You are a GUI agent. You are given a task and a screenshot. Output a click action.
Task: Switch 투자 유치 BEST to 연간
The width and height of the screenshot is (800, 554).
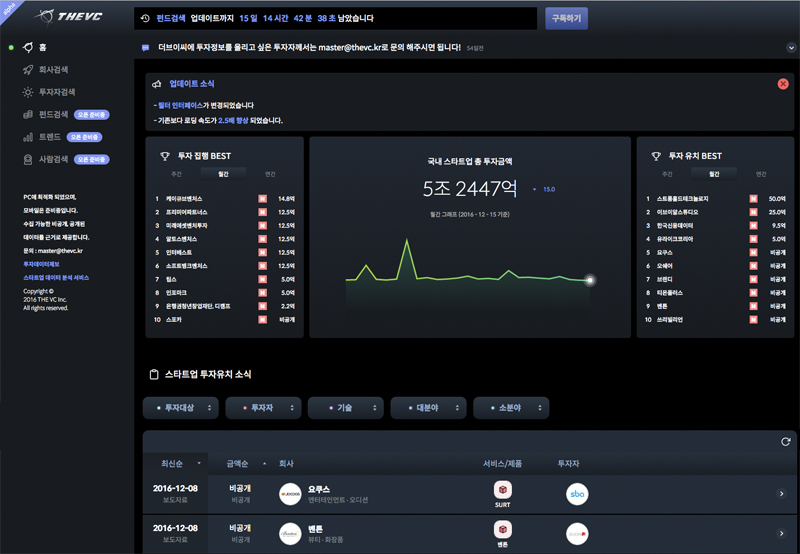pyautogui.click(x=761, y=173)
